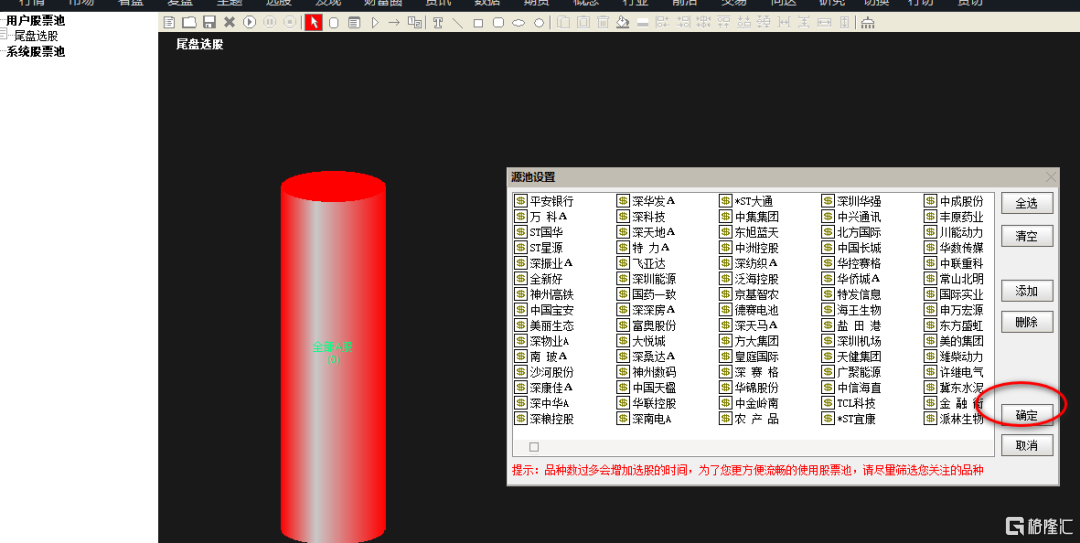
Task: Click 冀东水泥 in the list
Action: (962, 387)
